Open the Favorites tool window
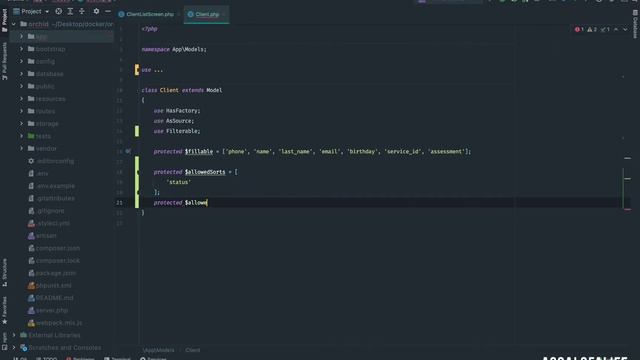The image size is (640, 360). (x=4, y=310)
